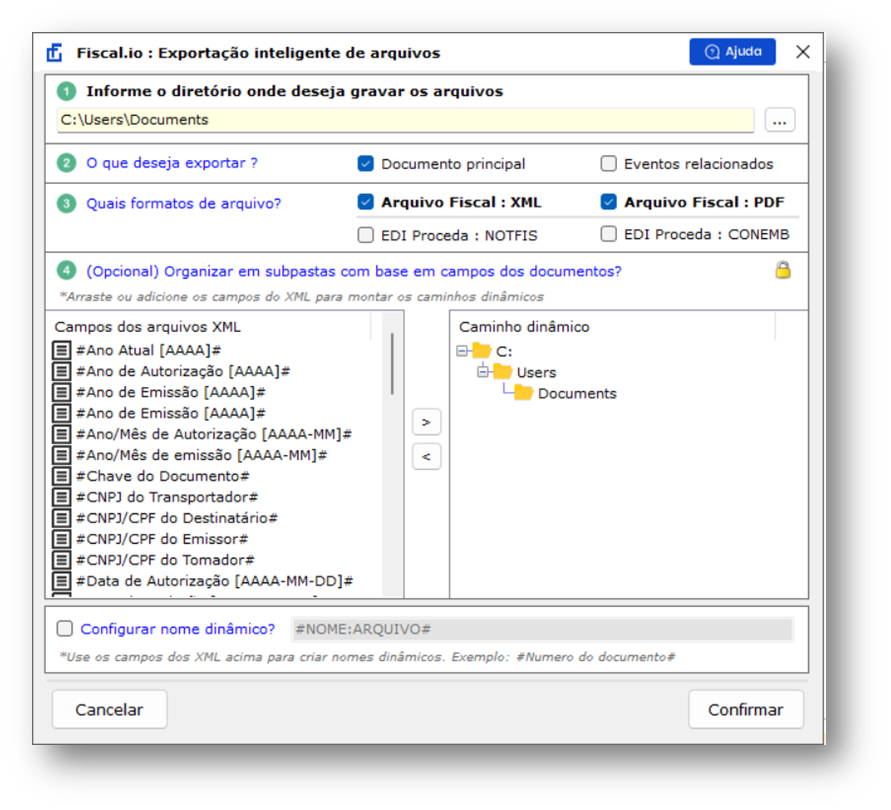Click the remove field left arrow button
The width and height of the screenshot is (891, 810).
coord(426,456)
